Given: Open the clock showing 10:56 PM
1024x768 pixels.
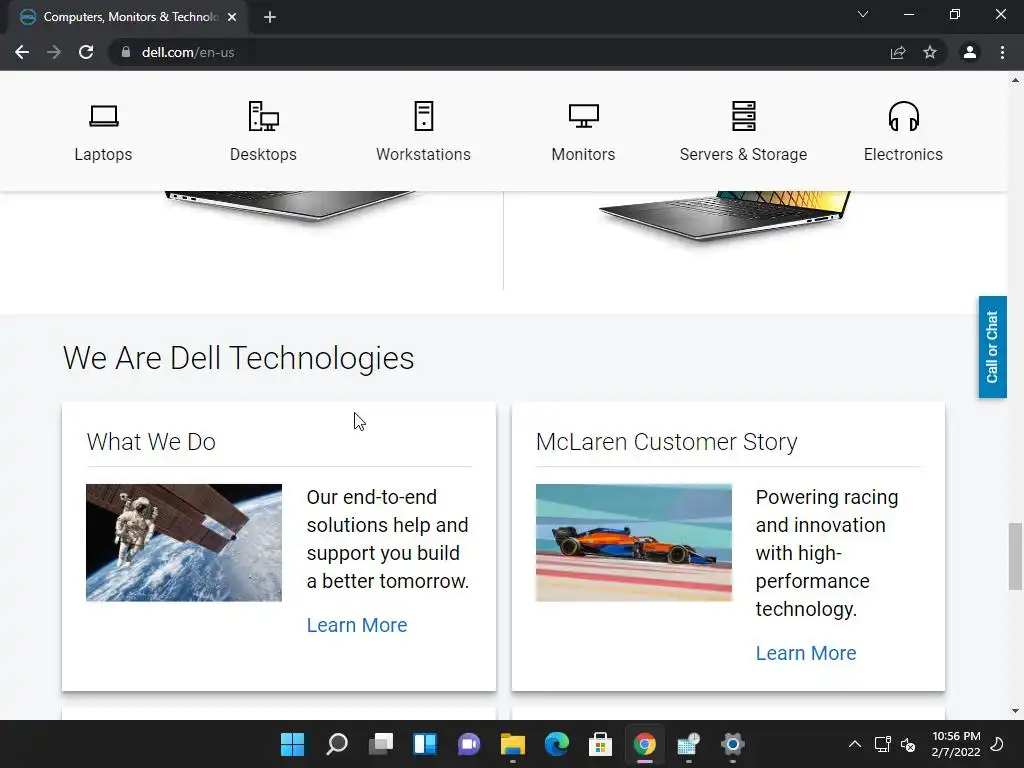Looking at the screenshot, I should (x=955, y=744).
